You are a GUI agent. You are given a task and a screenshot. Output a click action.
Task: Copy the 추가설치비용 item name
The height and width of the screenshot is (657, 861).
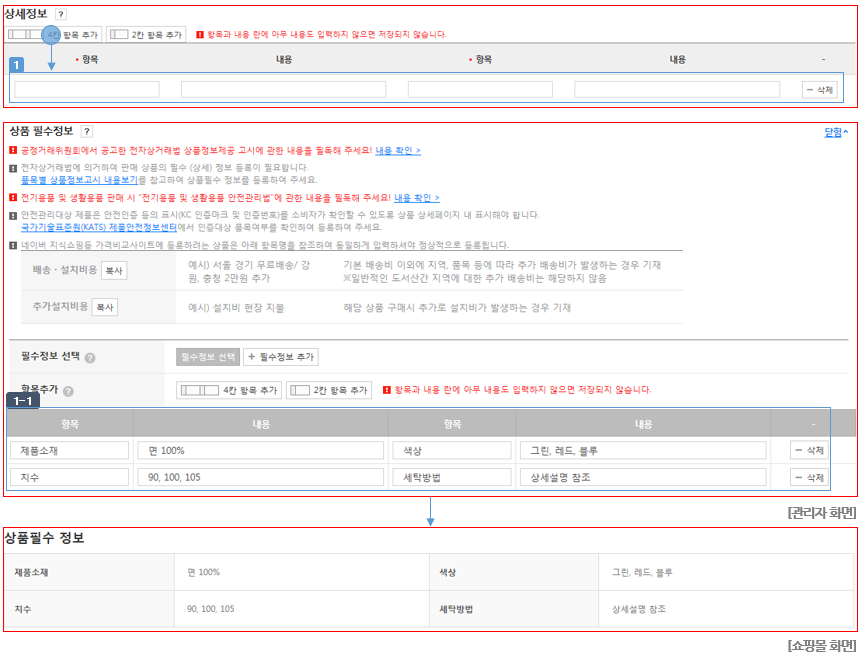click(x=105, y=307)
